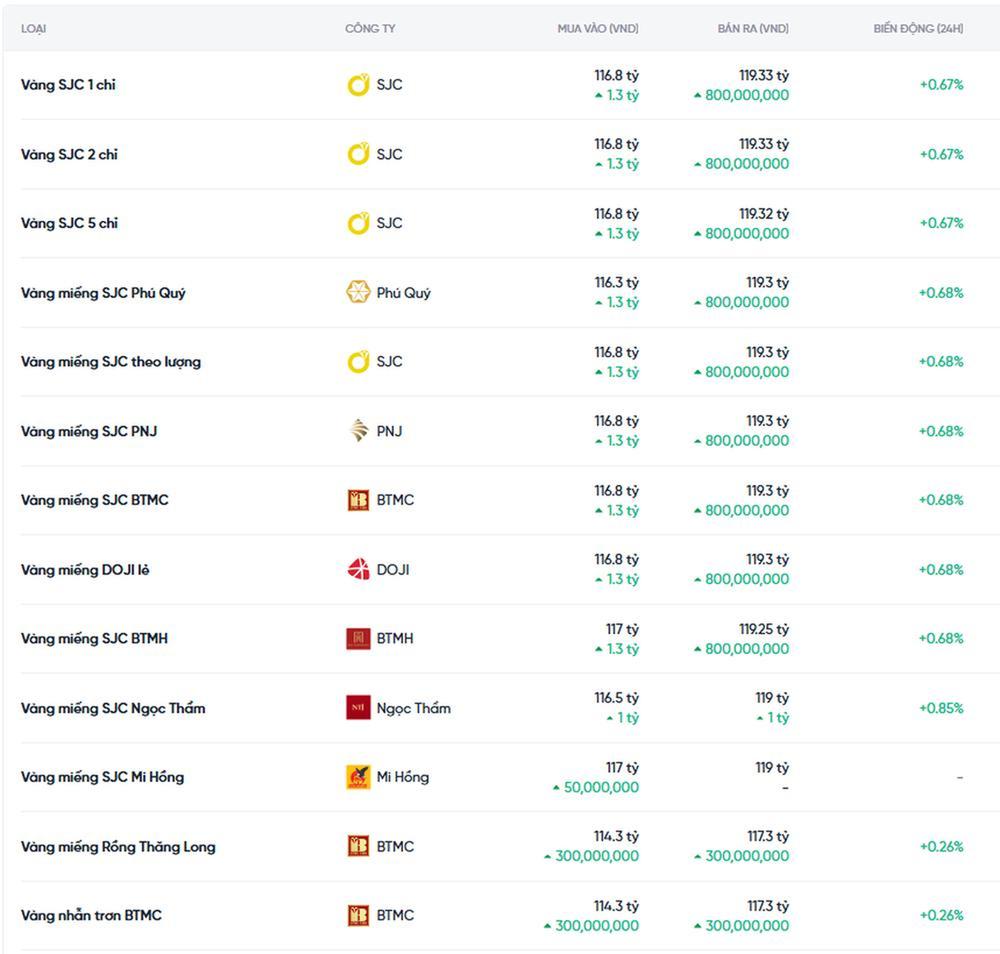
Task: Select the Mi Hồng company logo
Action: click(x=358, y=777)
